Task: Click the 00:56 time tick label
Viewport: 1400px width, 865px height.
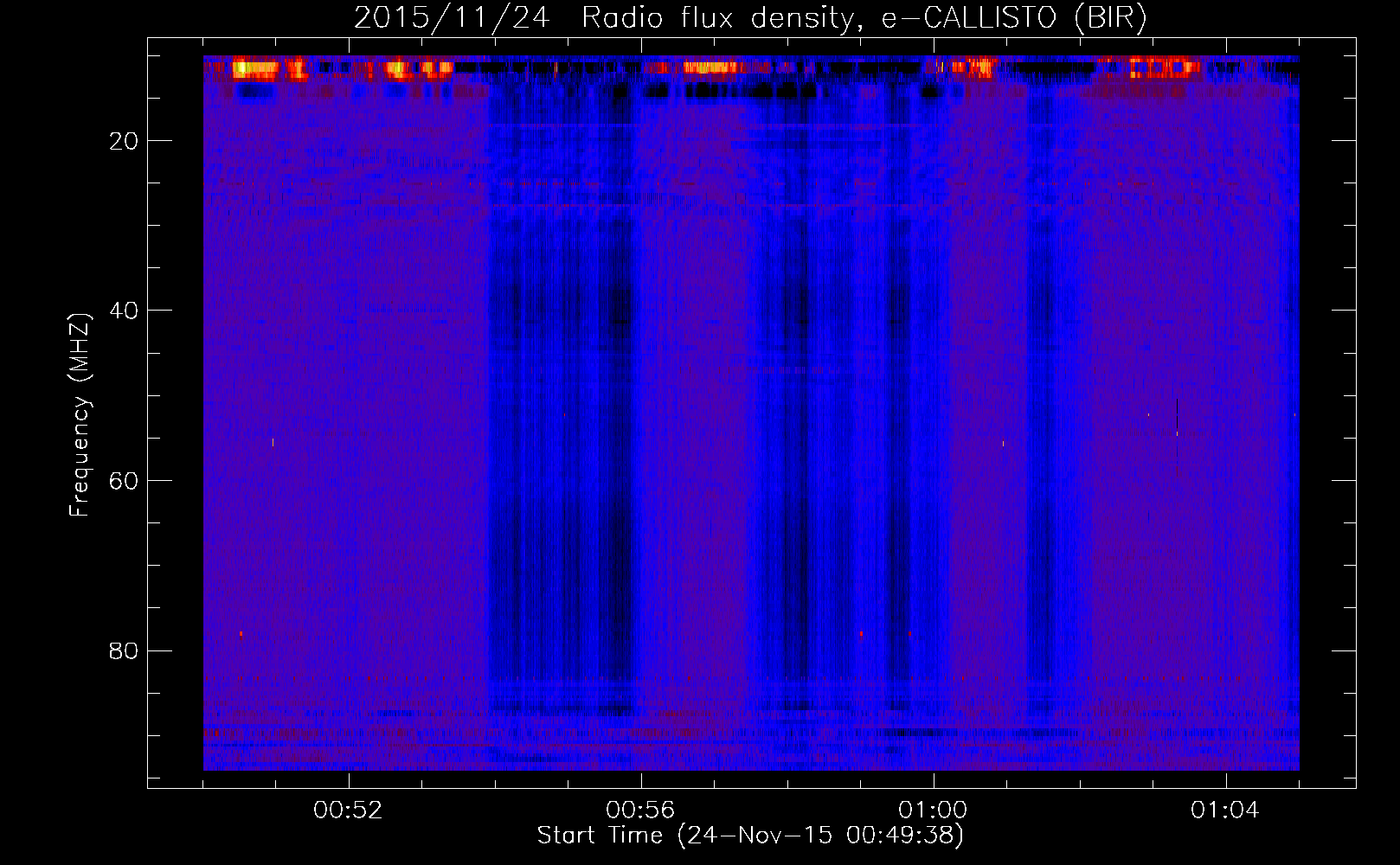Action: [x=640, y=811]
